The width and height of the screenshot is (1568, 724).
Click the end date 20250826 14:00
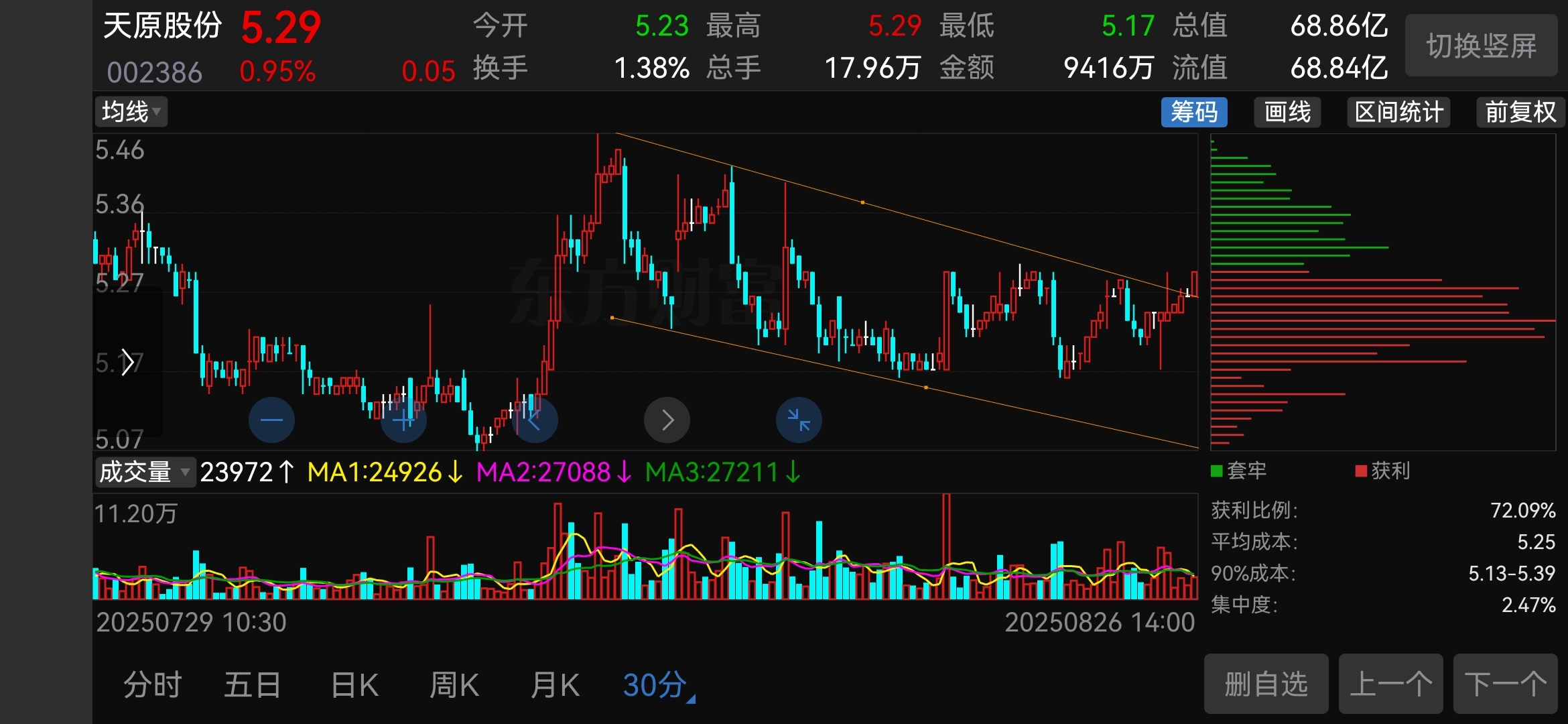(x=1100, y=622)
